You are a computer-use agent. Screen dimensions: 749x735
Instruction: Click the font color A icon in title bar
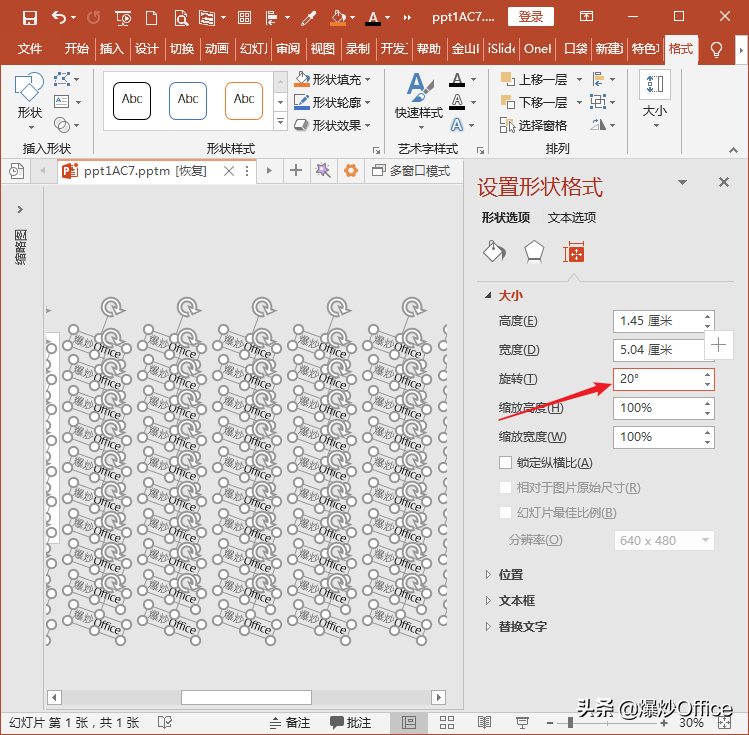point(373,18)
